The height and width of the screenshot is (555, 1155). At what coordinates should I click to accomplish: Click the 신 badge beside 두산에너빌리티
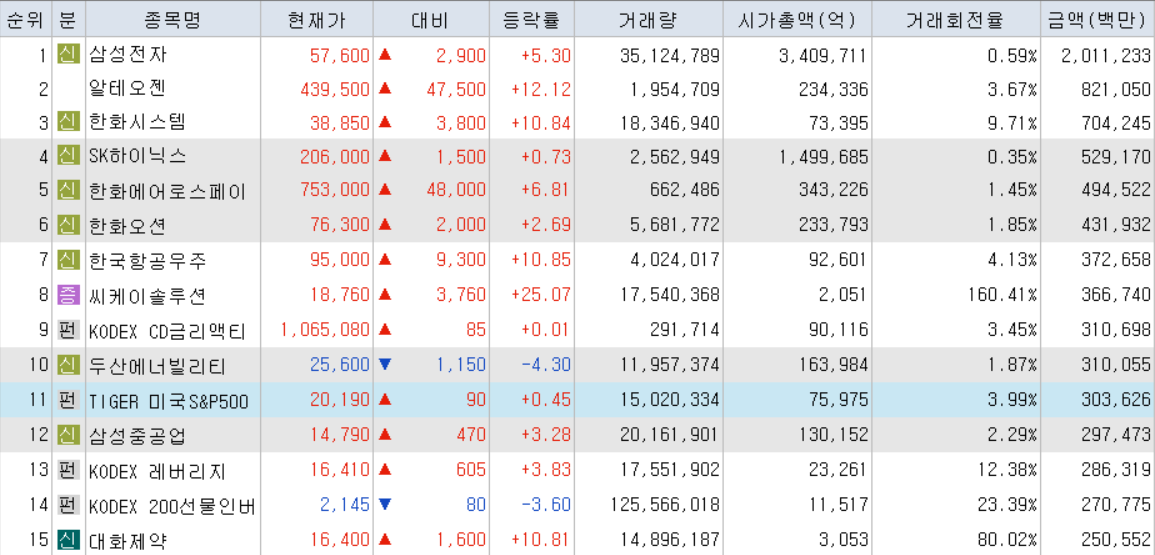pyautogui.click(x=68, y=364)
